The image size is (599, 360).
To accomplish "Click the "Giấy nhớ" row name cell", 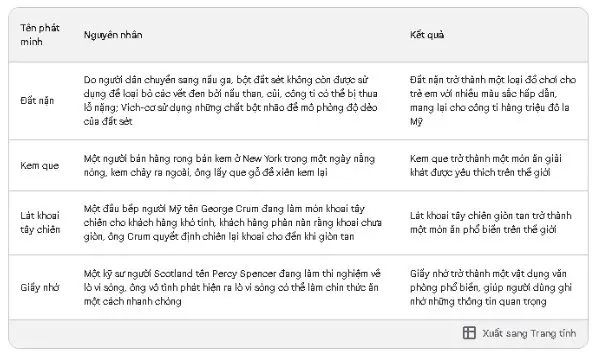I will [x=40, y=287].
